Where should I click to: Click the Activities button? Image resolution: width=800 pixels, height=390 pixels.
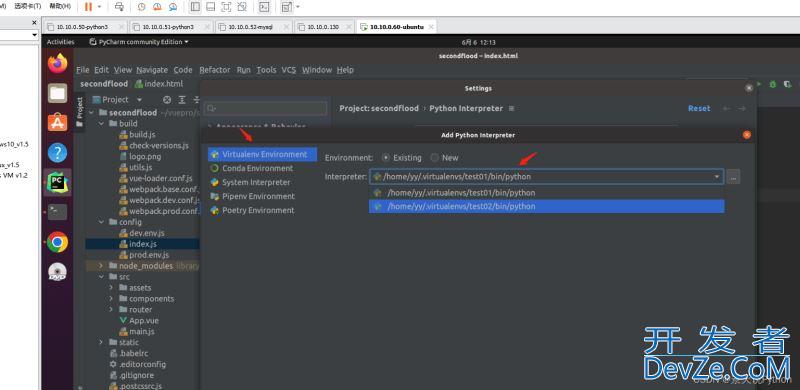(x=61, y=42)
